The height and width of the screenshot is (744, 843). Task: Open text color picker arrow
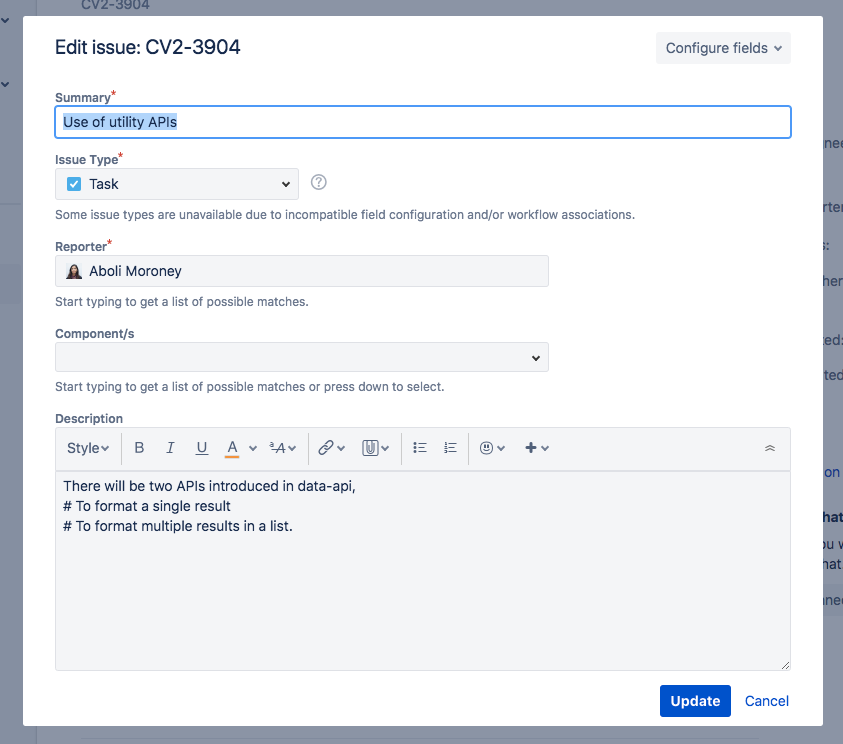(x=253, y=448)
